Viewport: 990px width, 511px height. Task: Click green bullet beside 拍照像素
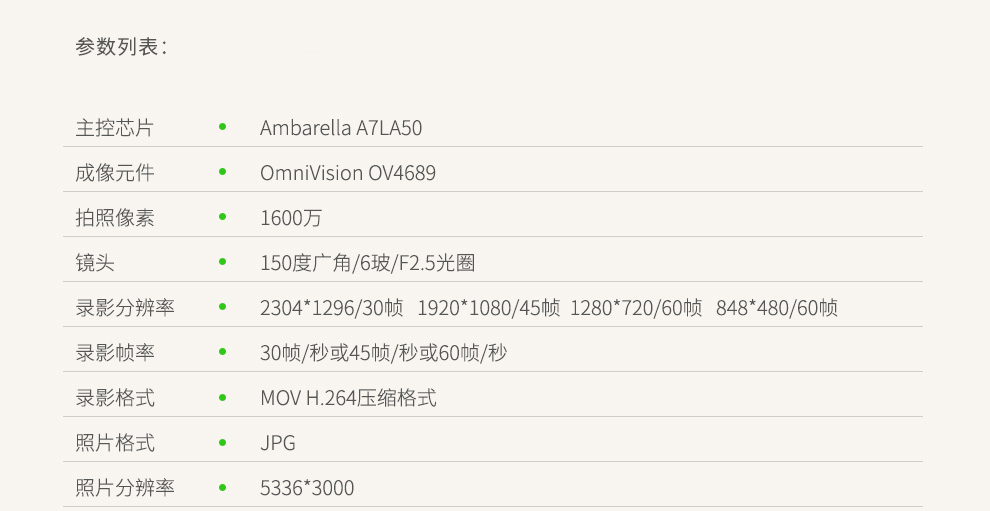[222, 217]
